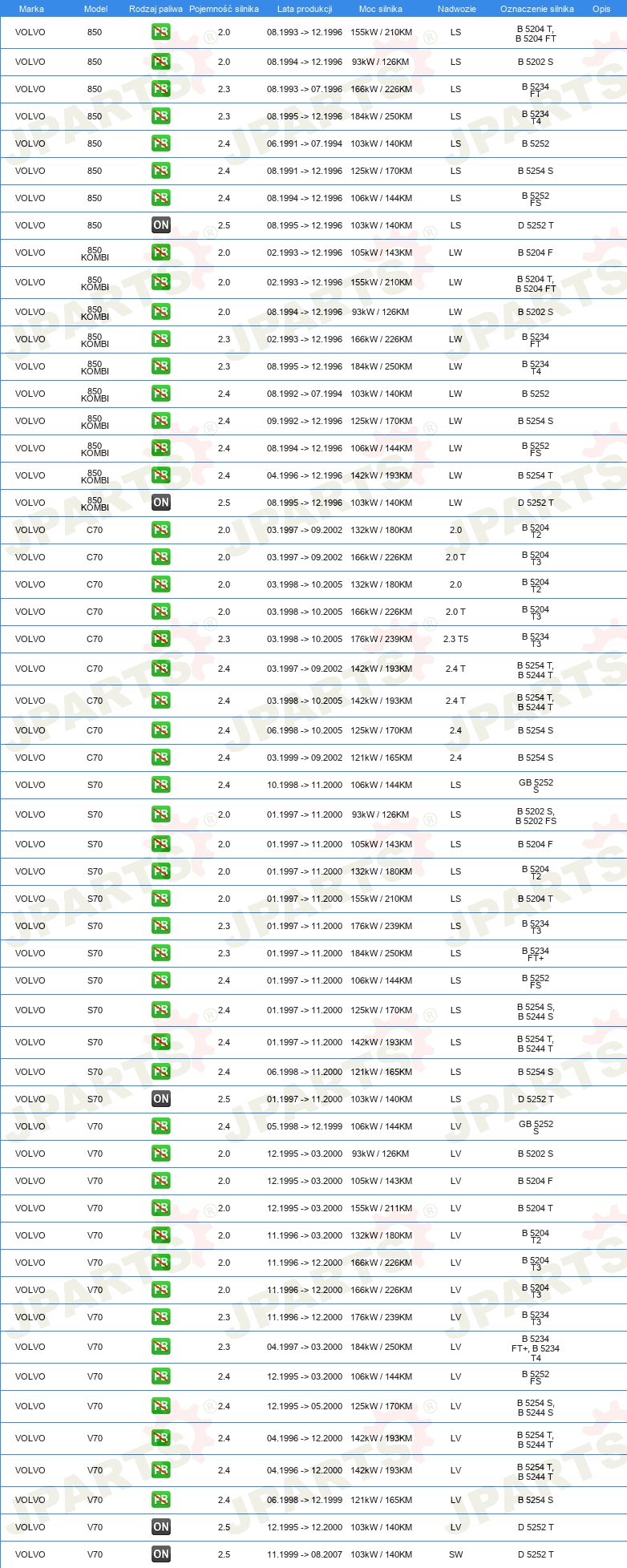Click petrol icon for V70 B 5234 FT+, T4 row

tap(160, 1347)
